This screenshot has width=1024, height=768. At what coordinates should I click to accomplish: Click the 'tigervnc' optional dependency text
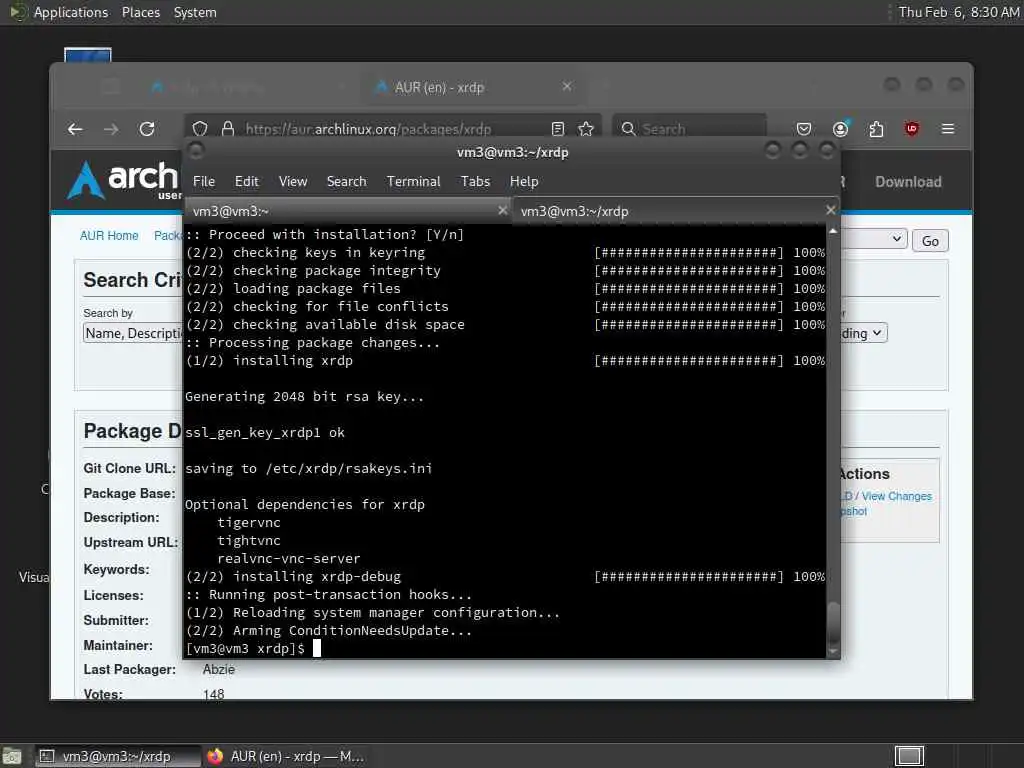tap(249, 522)
